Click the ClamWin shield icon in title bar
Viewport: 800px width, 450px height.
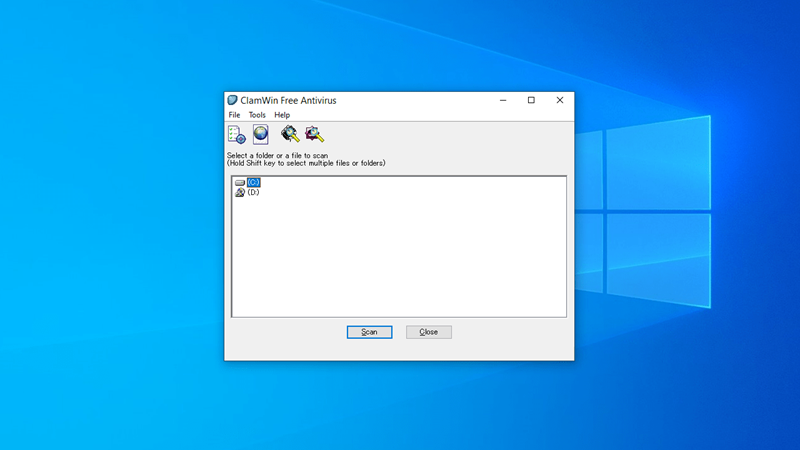coord(232,101)
